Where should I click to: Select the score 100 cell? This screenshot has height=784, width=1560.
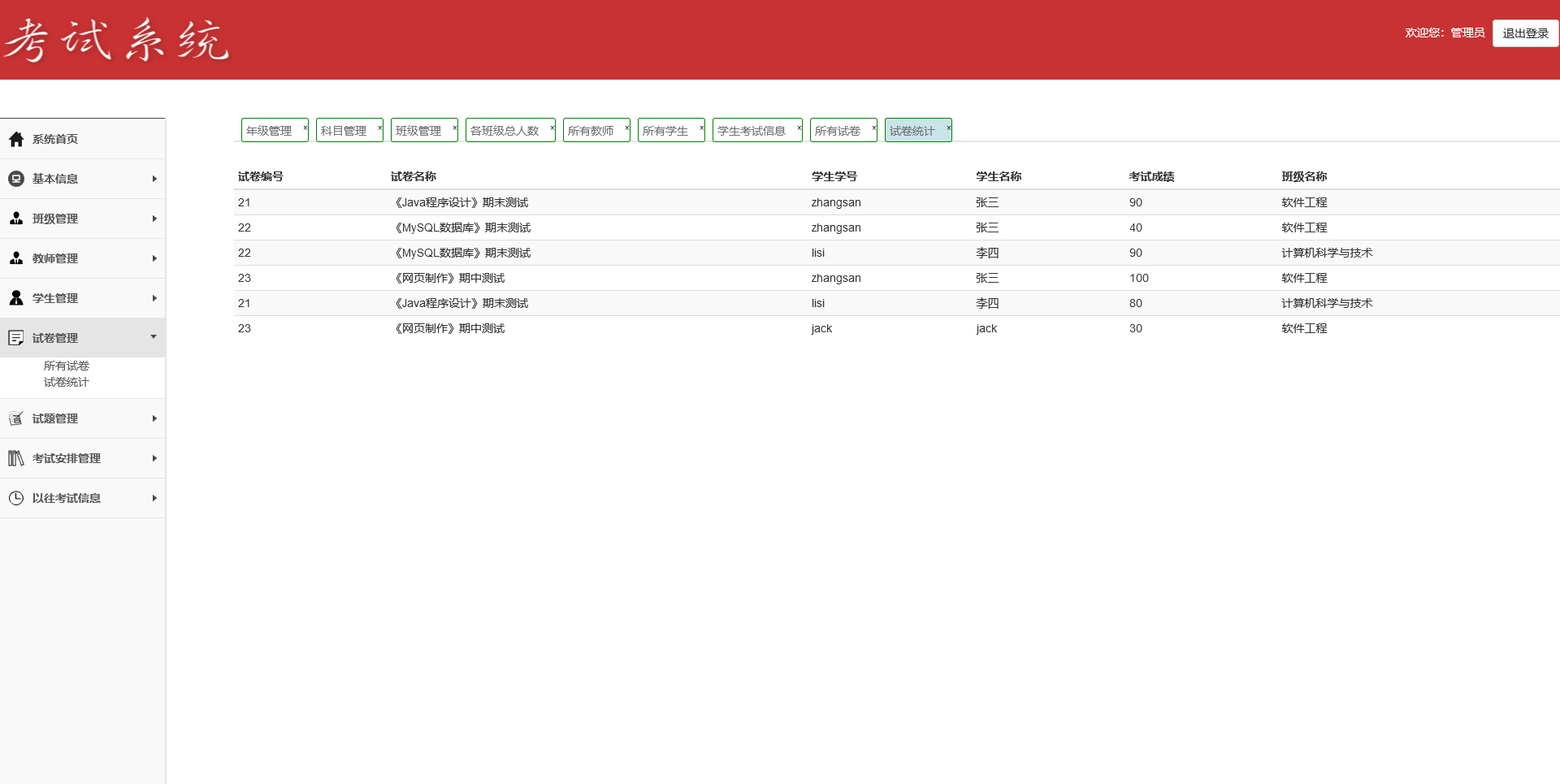(x=1139, y=278)
